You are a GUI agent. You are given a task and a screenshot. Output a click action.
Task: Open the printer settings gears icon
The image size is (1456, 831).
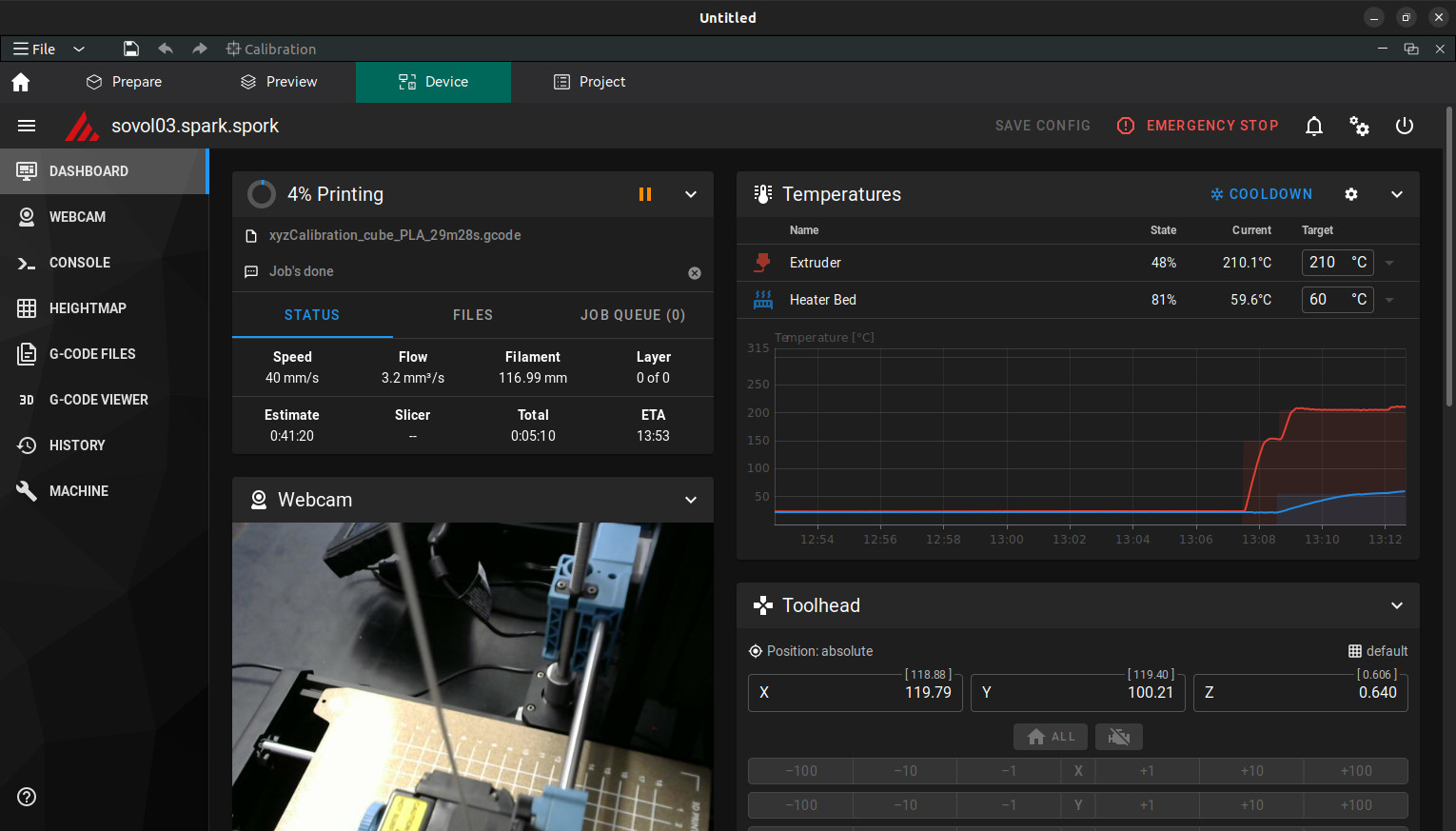coord(1359,126)
